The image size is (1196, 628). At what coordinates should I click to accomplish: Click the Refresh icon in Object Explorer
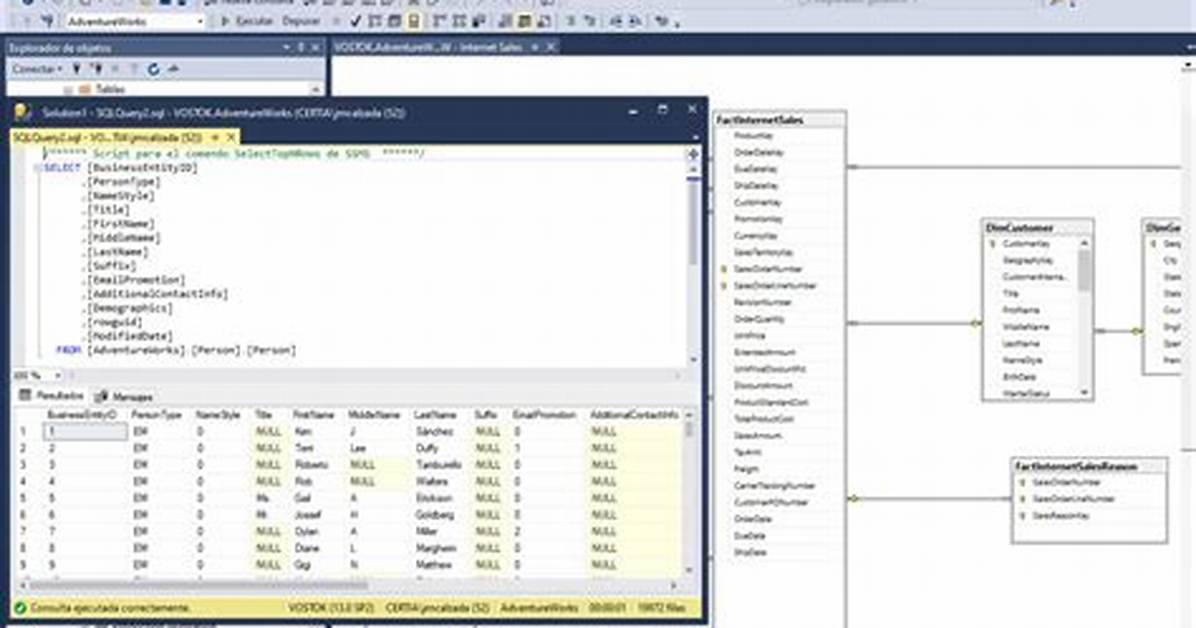coord(153,69)
